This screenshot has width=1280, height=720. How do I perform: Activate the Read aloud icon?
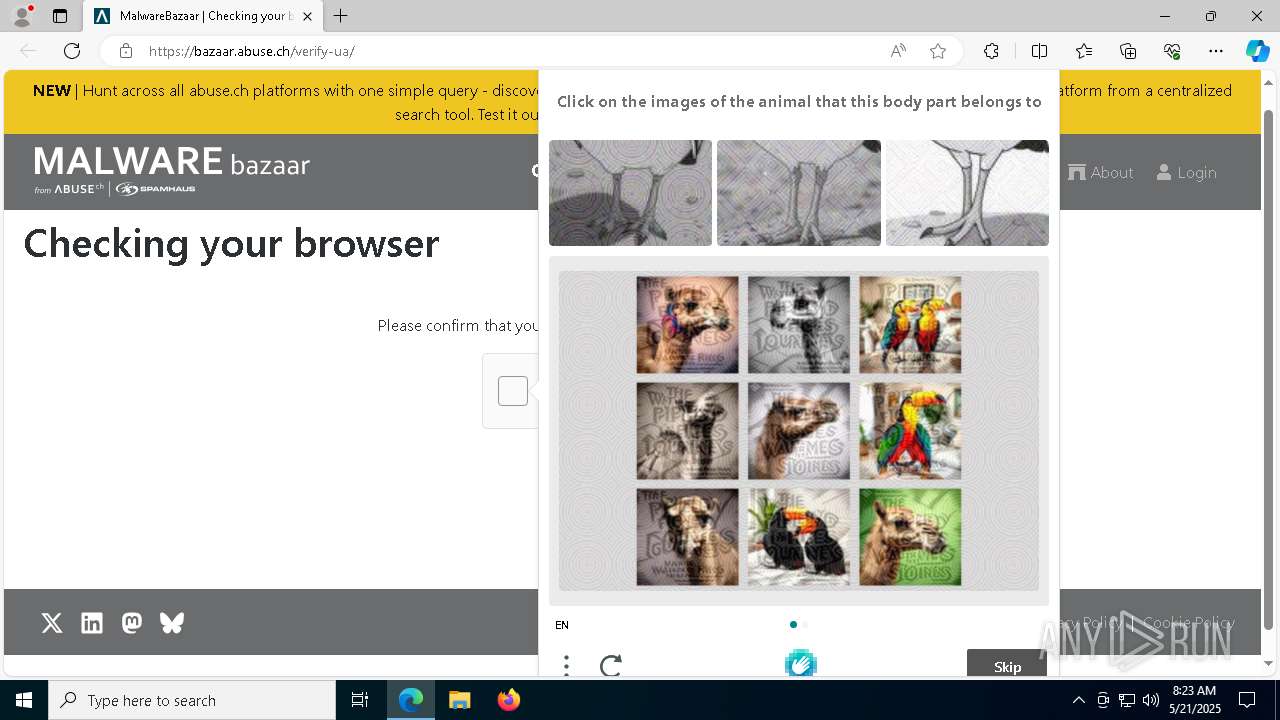point(898,51)
